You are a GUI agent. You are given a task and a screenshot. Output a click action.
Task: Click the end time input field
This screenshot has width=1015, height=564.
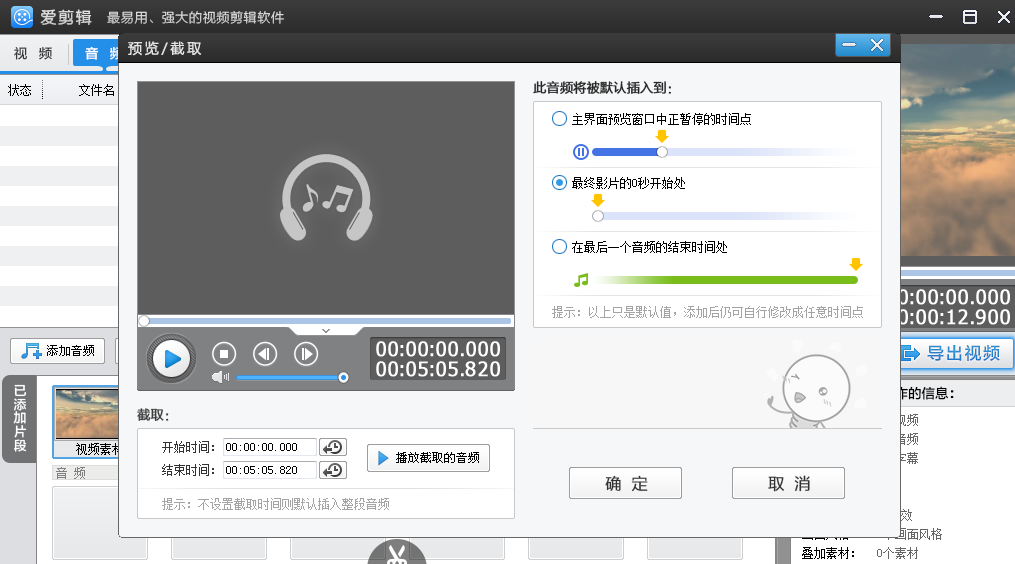(270, 470)
